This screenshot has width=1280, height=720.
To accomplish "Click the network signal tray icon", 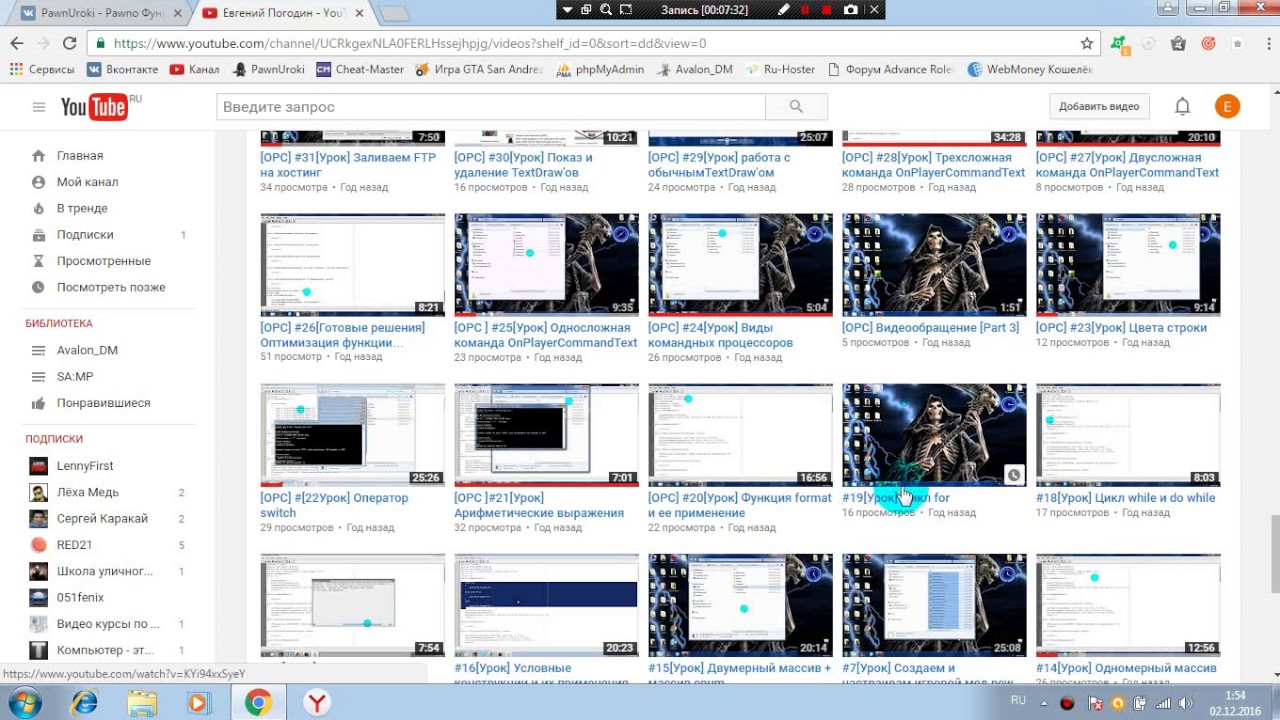I will click(1164, 703).
